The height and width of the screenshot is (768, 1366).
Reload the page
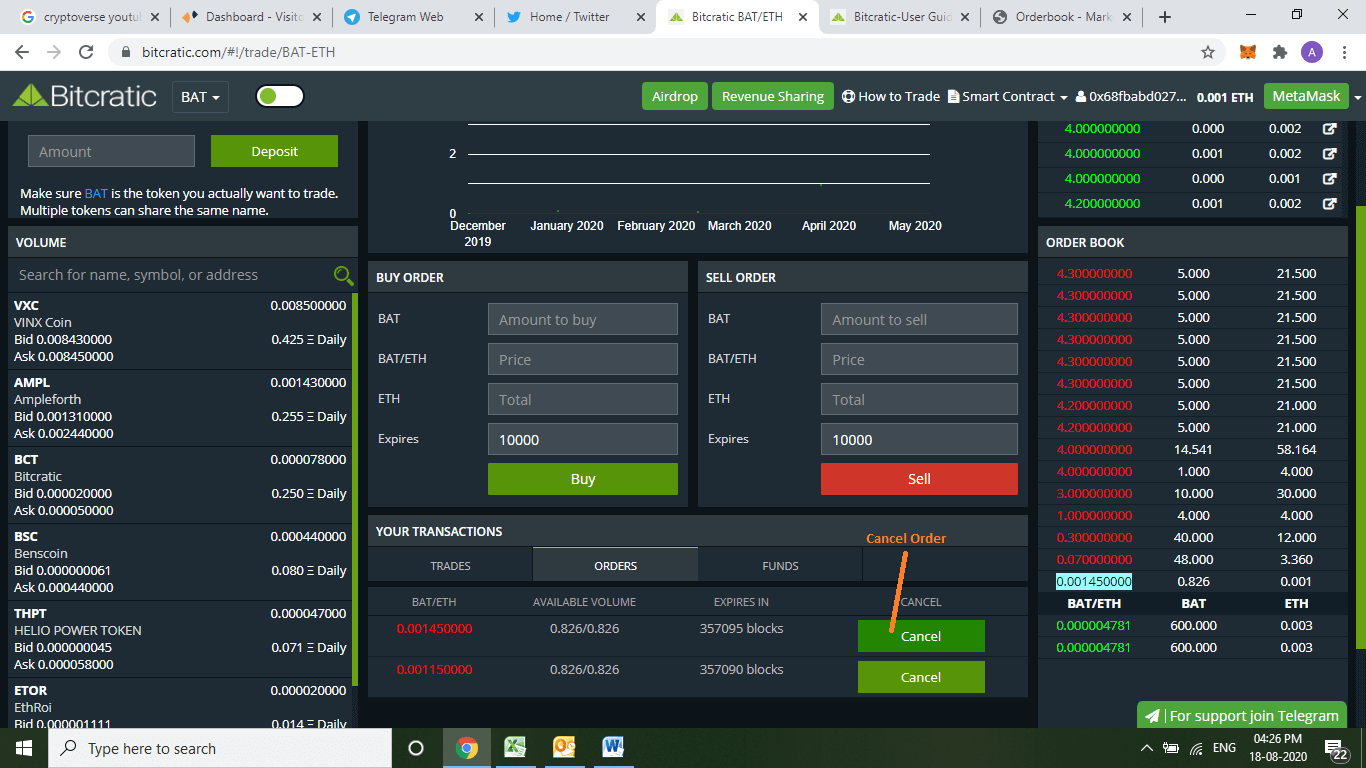tap(86, 52)
